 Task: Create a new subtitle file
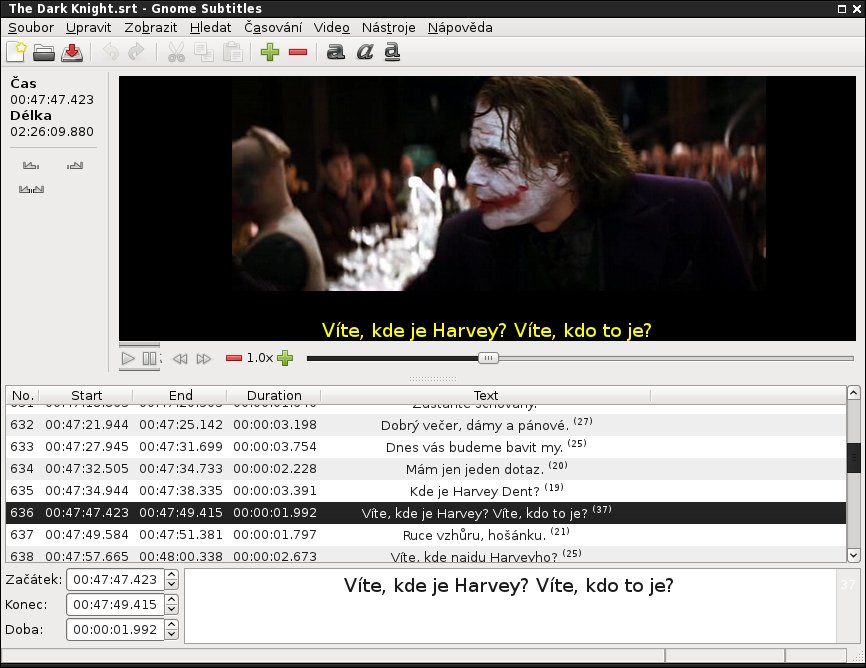pyautogui.click(x=16, y=52)
